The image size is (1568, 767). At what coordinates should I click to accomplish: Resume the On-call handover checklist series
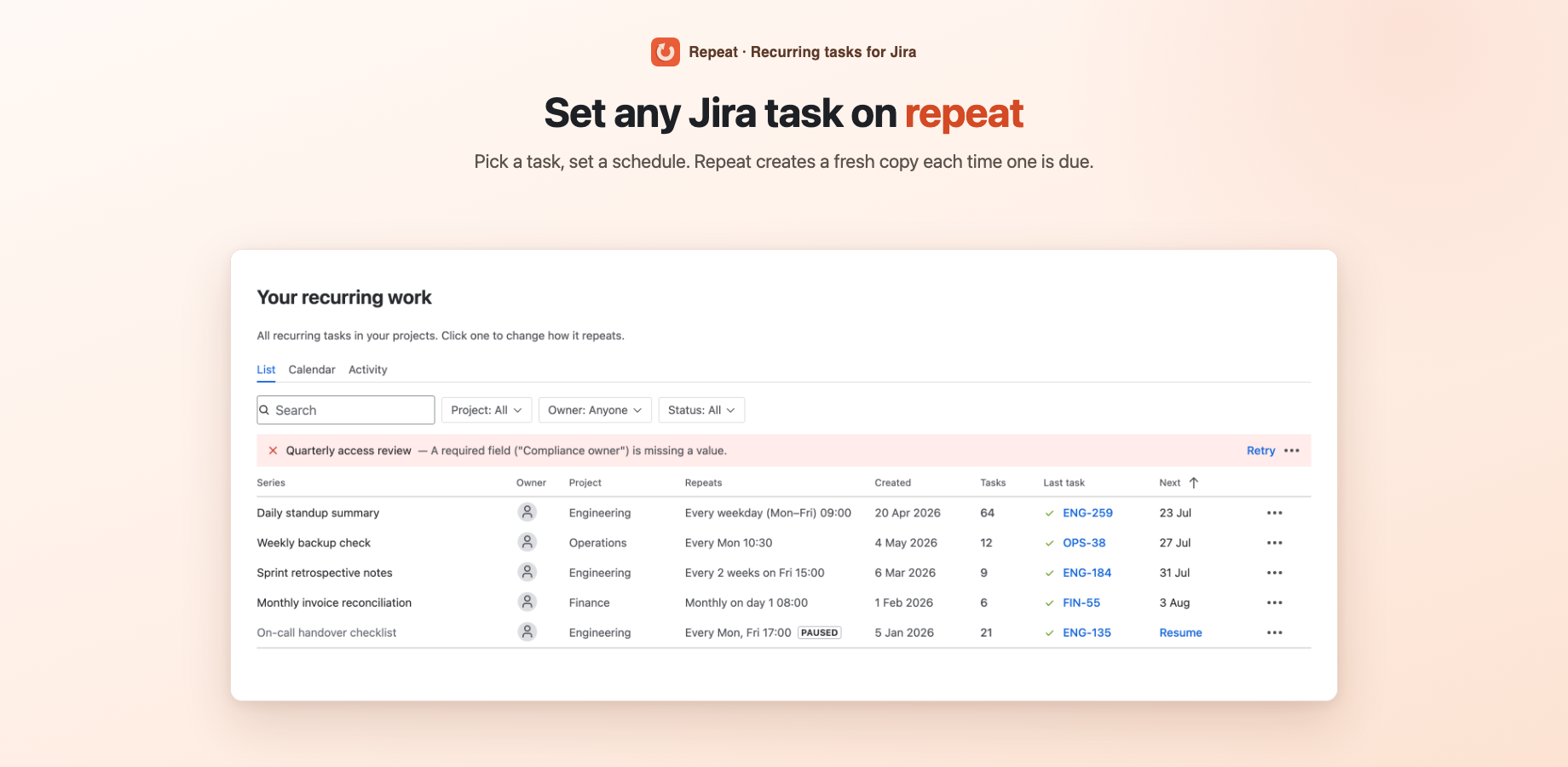click(x=1180, y=632)
